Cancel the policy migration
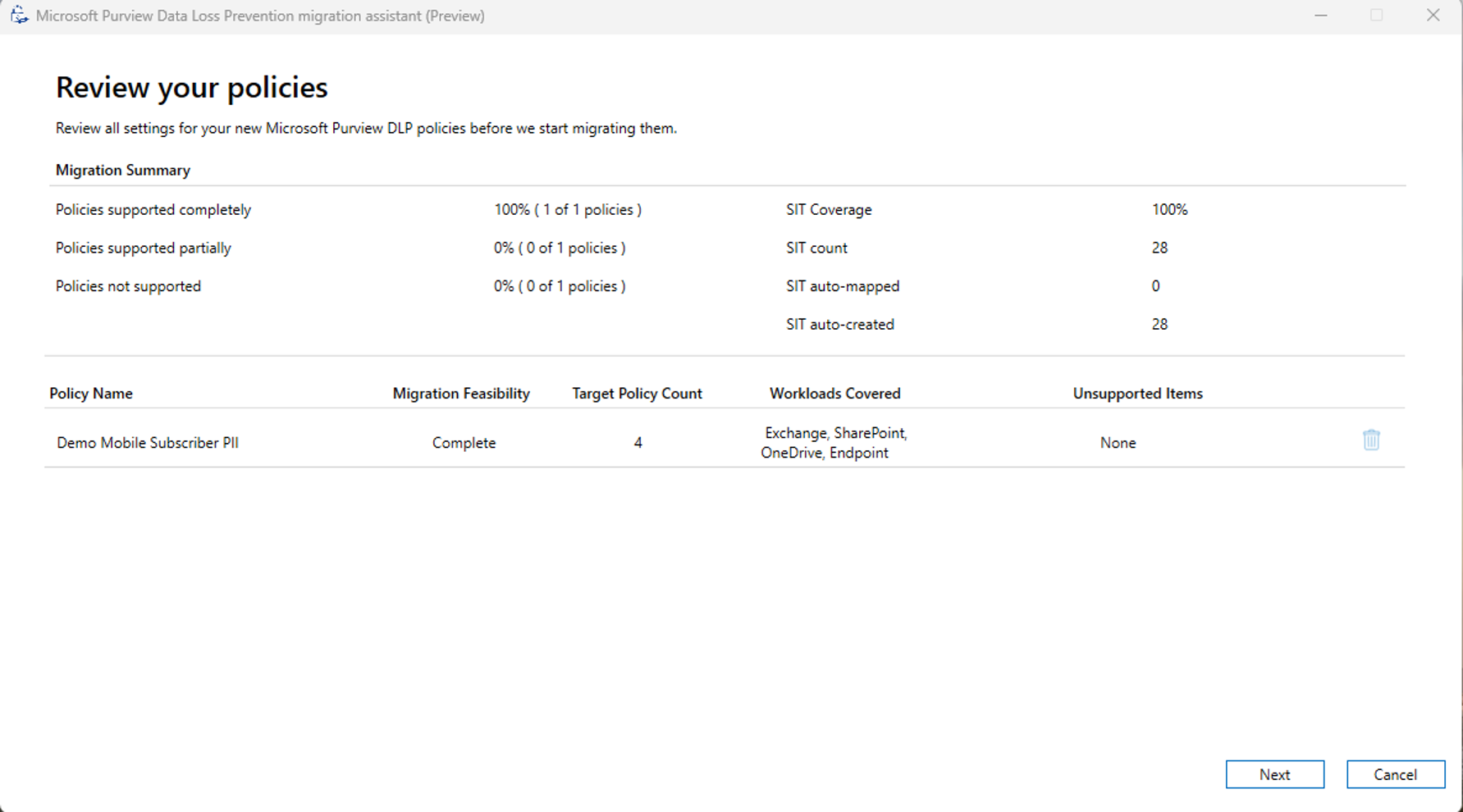The height and width of the screenshot is (812, 1463). [x=1396, y=774]
